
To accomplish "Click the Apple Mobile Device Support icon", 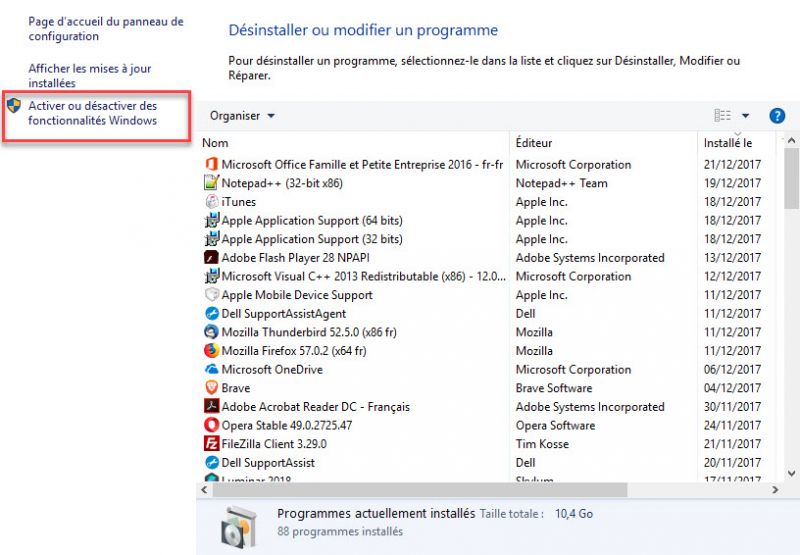I will [211, 295].
